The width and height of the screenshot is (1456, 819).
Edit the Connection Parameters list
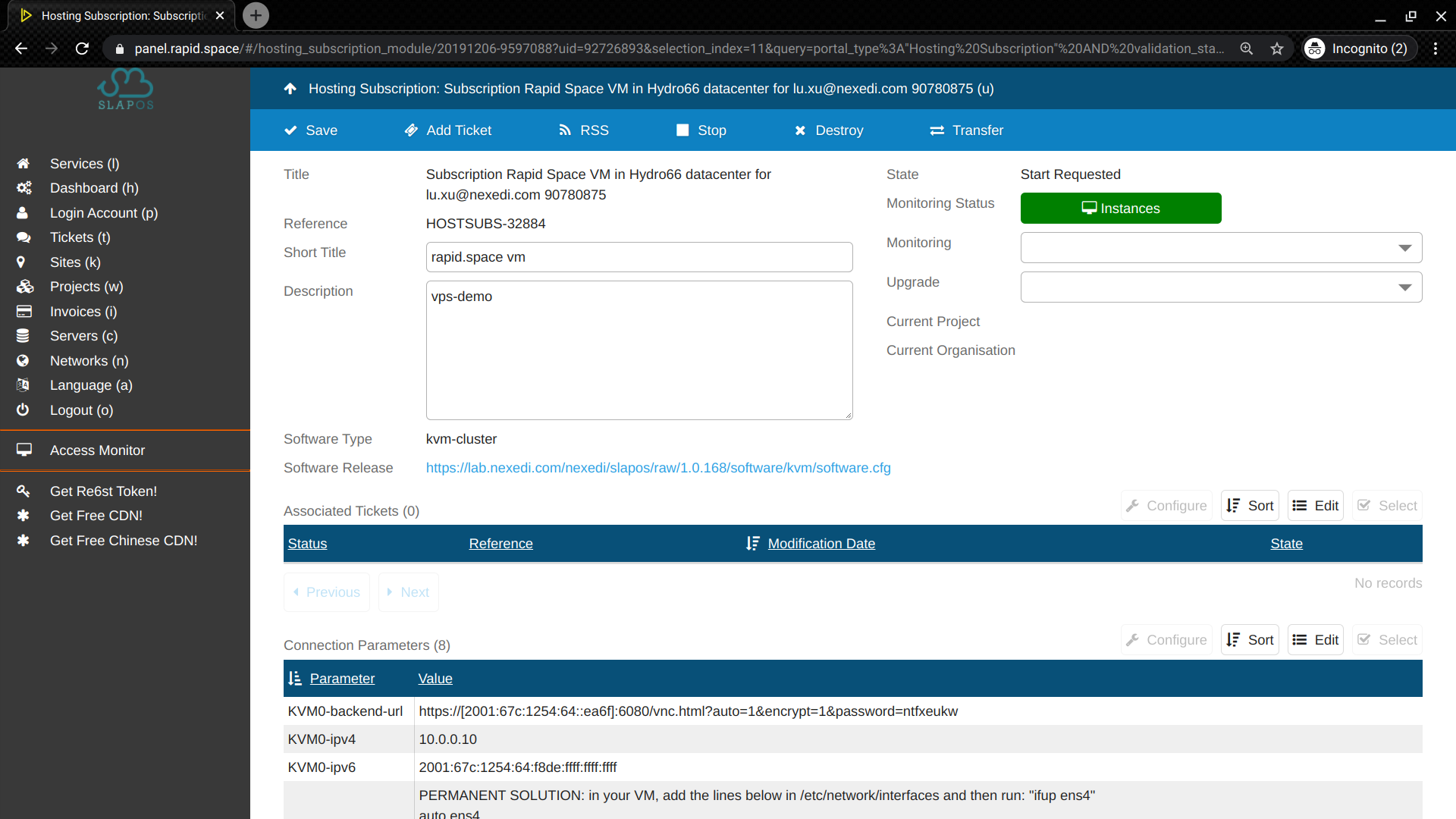pyautogui.click(x=1316, y=640)
